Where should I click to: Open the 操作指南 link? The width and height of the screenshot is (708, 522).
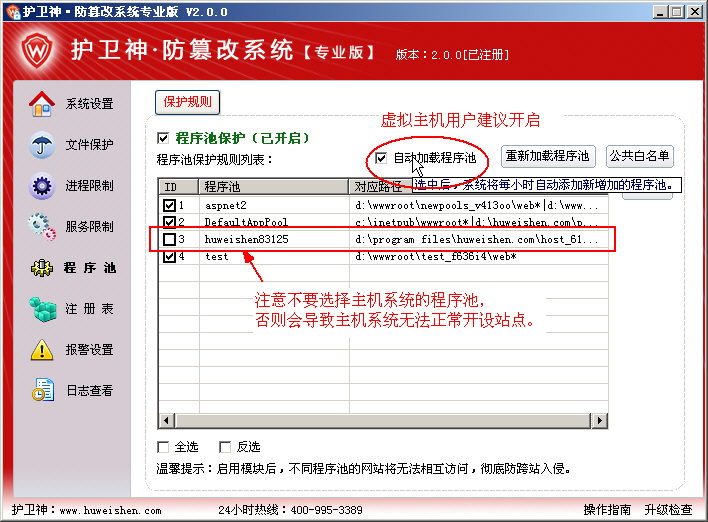[x=607, y=510]
